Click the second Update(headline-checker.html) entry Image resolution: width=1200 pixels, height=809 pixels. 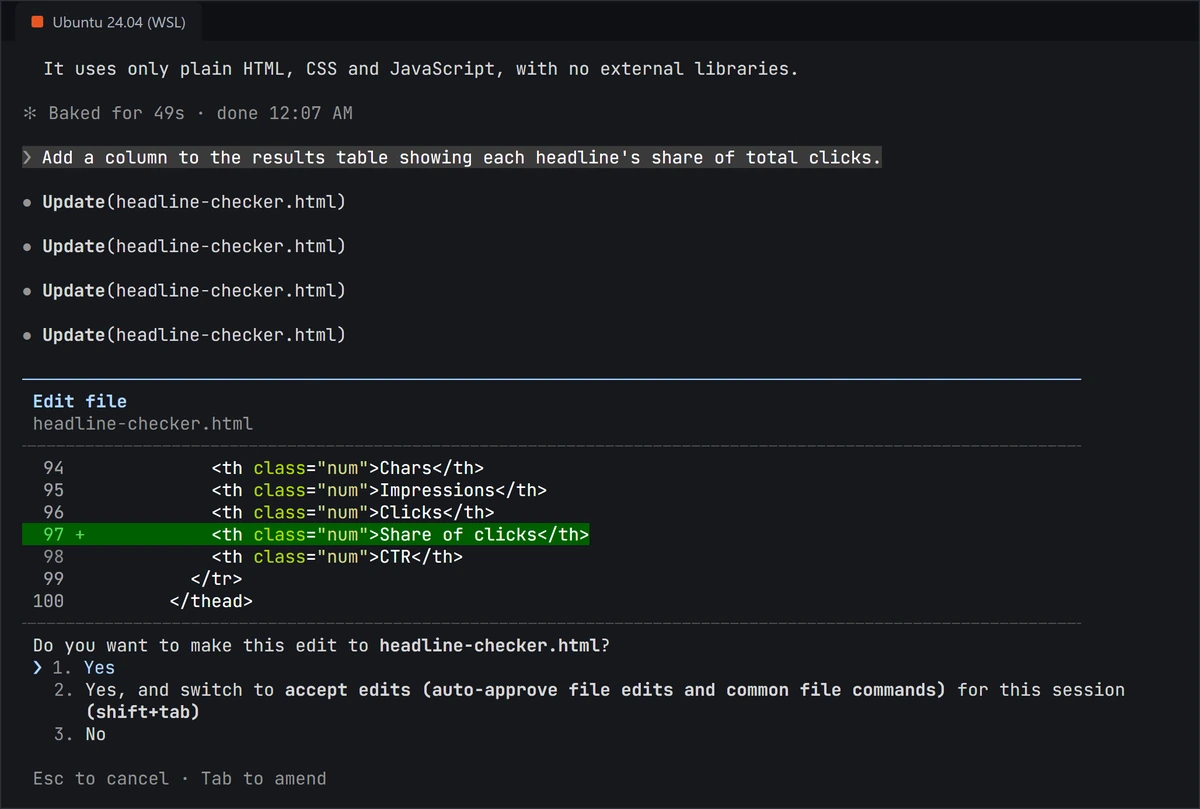pyautogui.click(x=194, y=246)
